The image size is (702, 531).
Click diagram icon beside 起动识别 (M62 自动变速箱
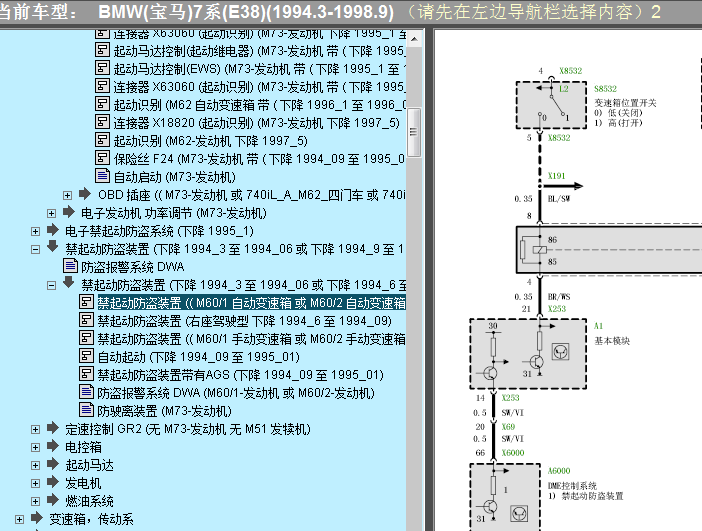click(x=102, y=104)
